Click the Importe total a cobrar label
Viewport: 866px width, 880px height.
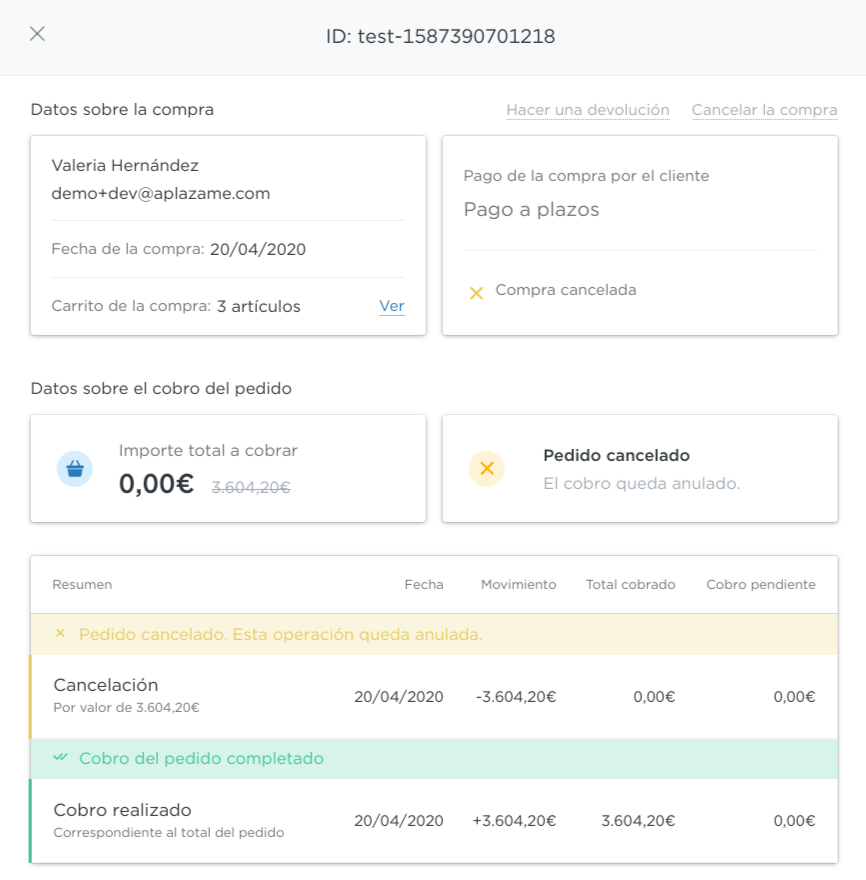[x=208, y=451]
